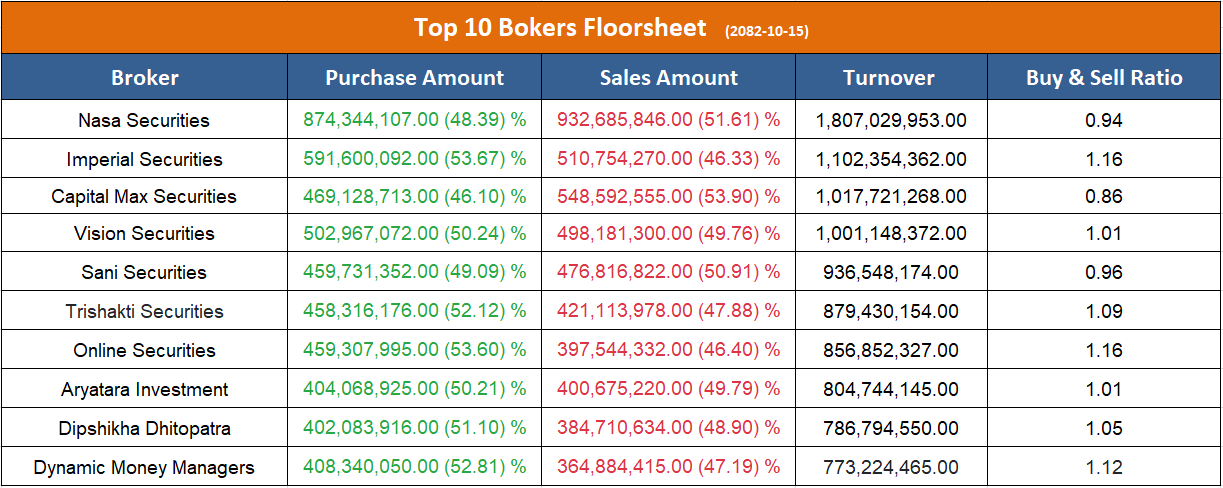Select Capital Max buy-sell ratio 0.86

coord(1104,197)
